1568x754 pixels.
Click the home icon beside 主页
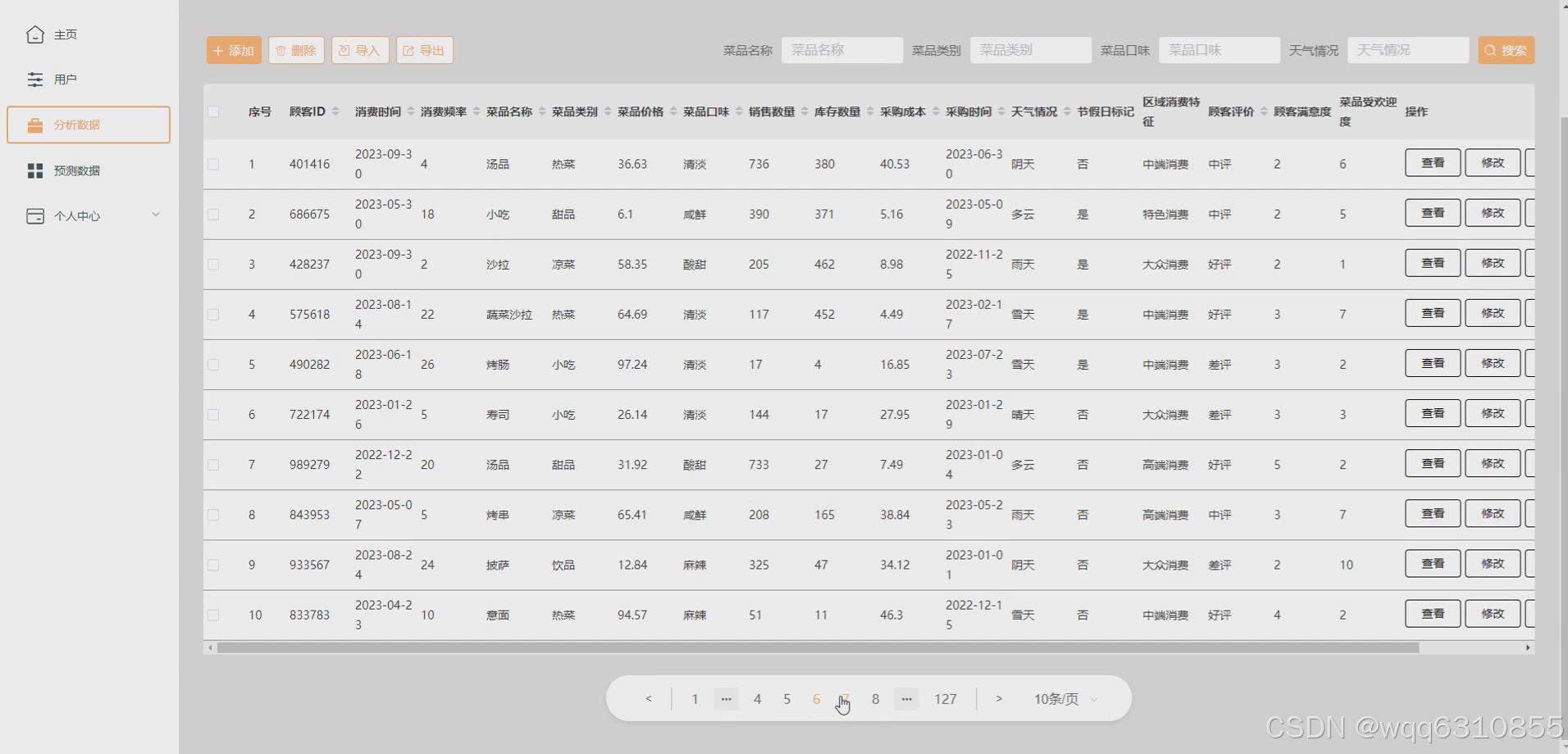point(35,34)
